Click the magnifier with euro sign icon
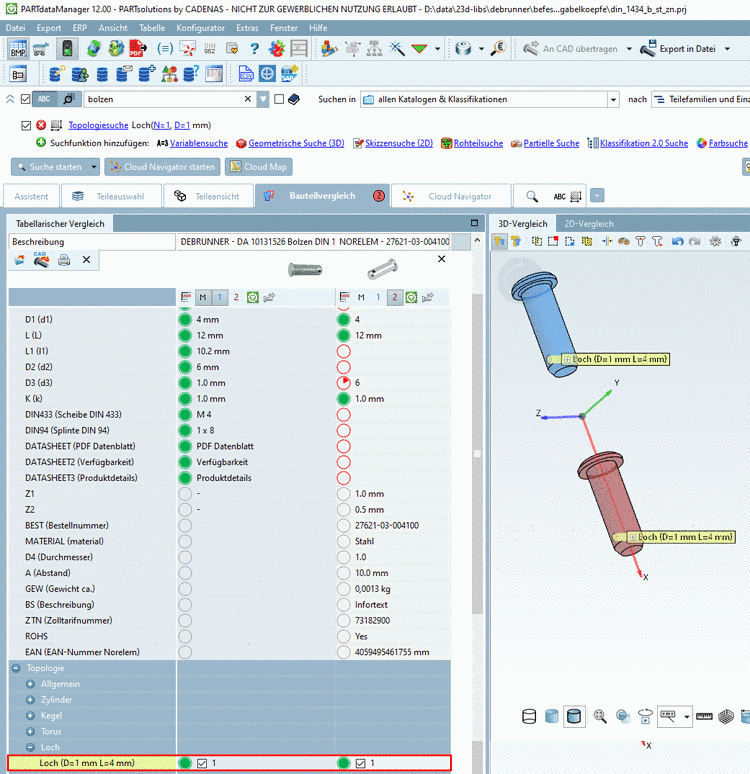750x774 pixels. (x=499, y=49)
